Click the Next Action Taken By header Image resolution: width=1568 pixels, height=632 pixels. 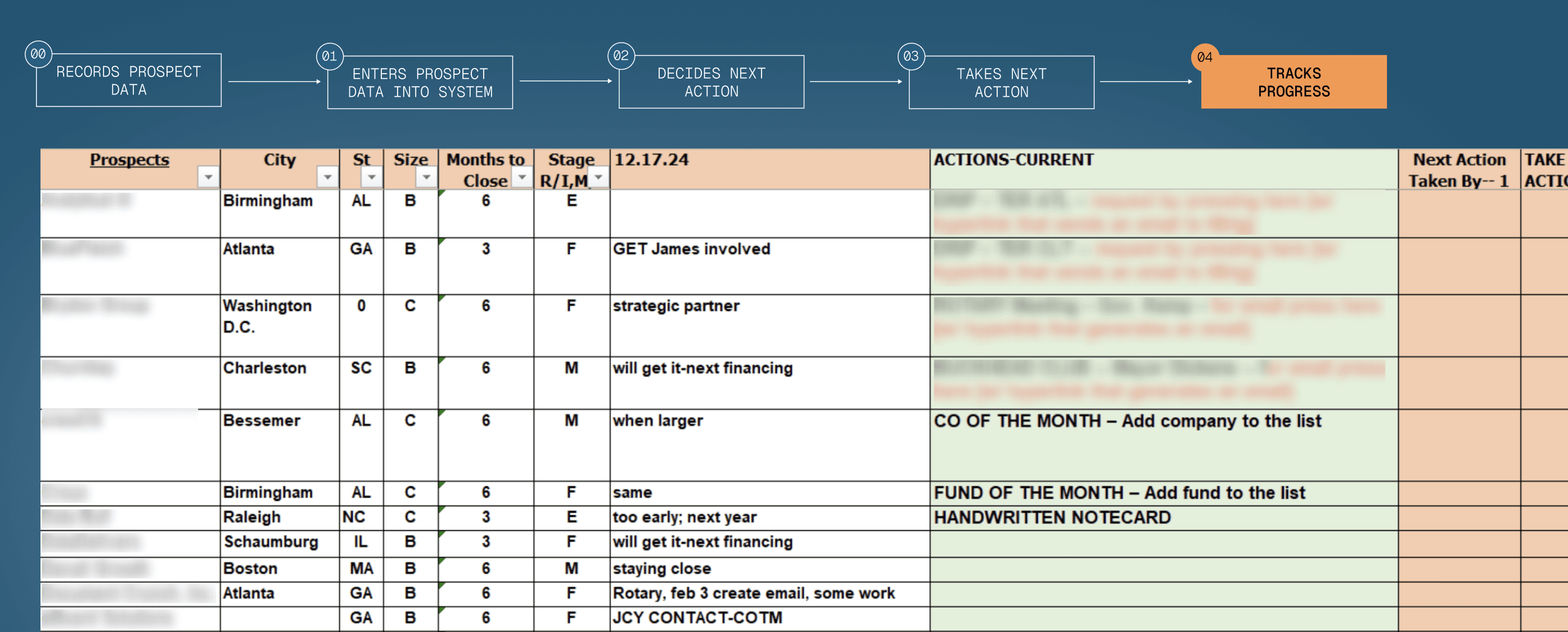[1458, 170]
